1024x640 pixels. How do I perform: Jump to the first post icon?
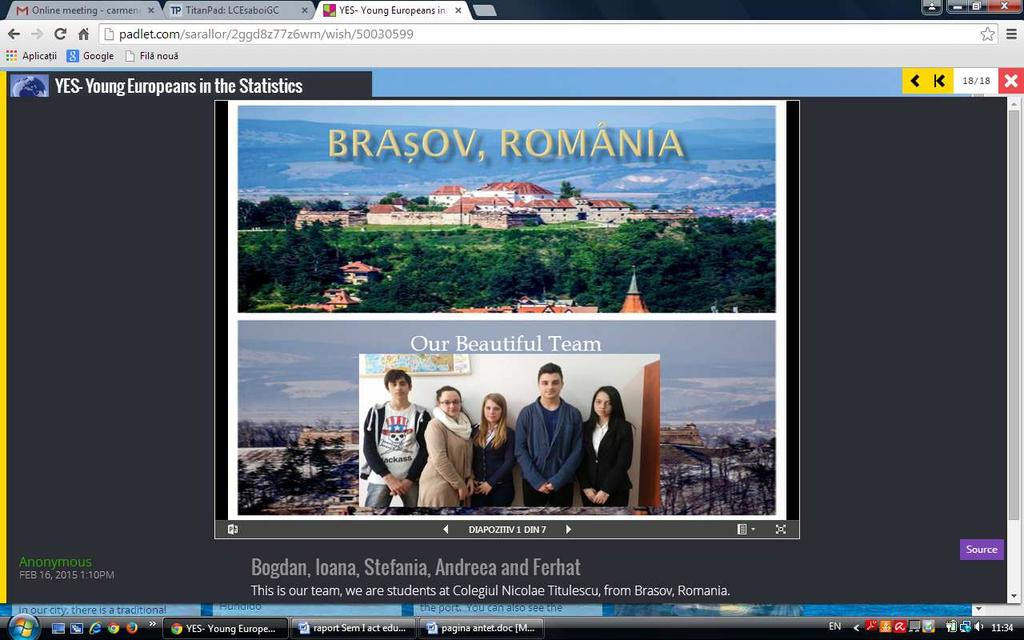[939, 81]
